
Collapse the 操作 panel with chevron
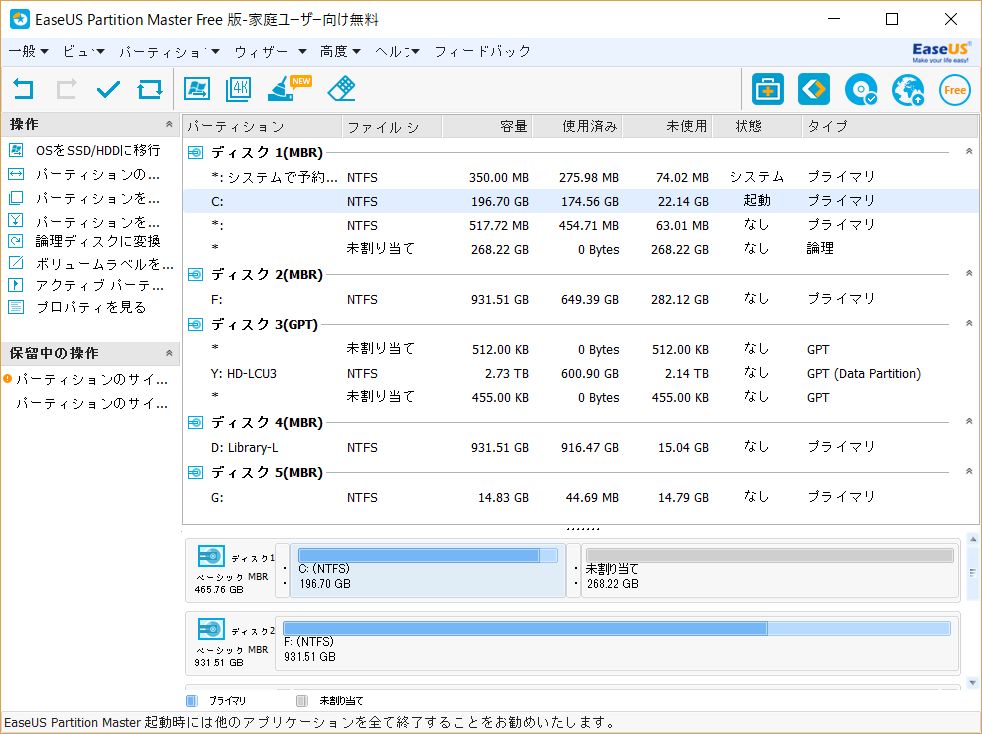coord(169,124)
